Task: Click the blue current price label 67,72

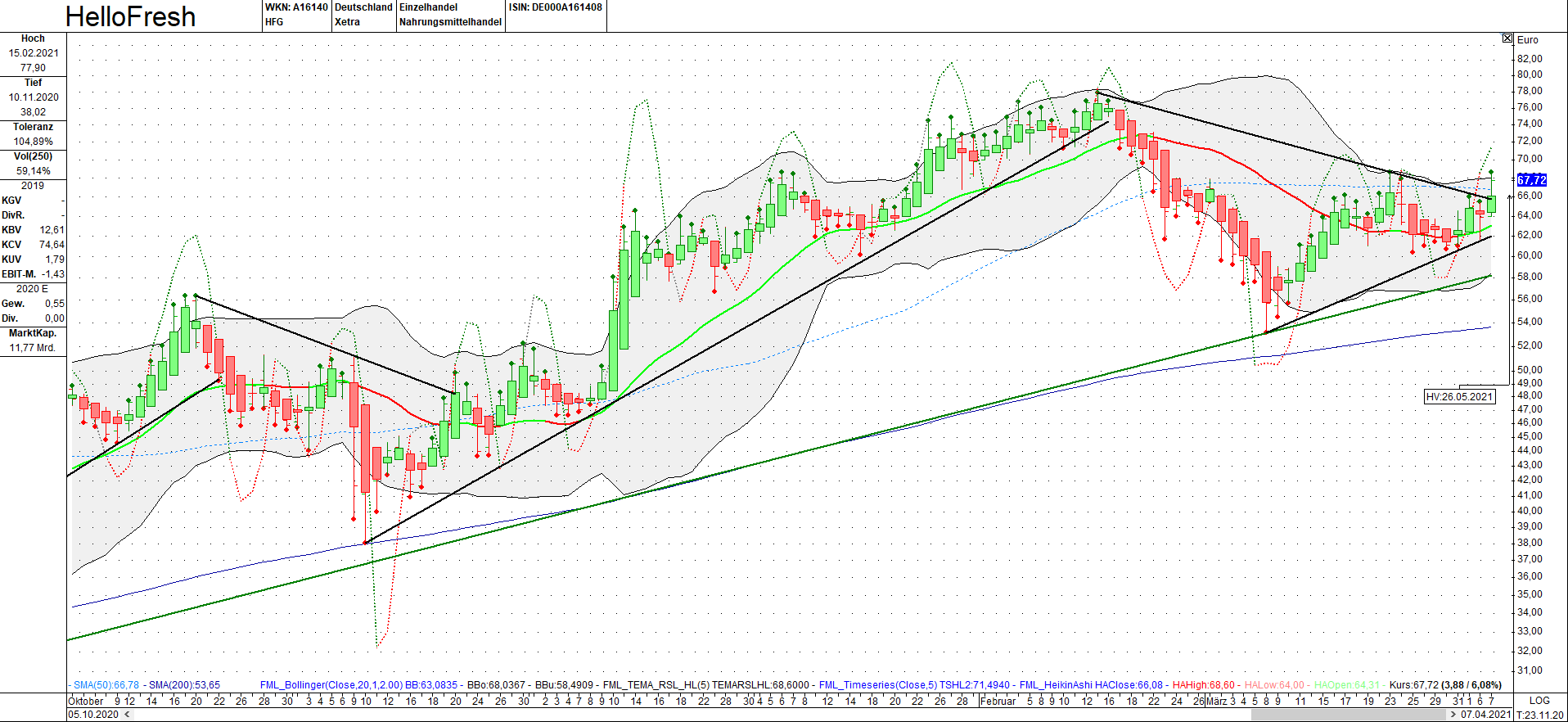Action: click(1531, 180)
